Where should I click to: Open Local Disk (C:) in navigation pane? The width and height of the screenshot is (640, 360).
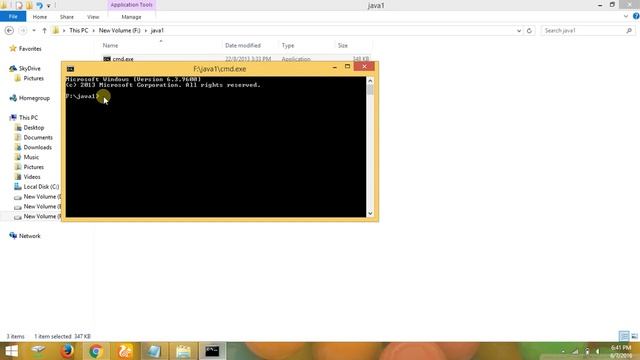(x=41, y=187)
